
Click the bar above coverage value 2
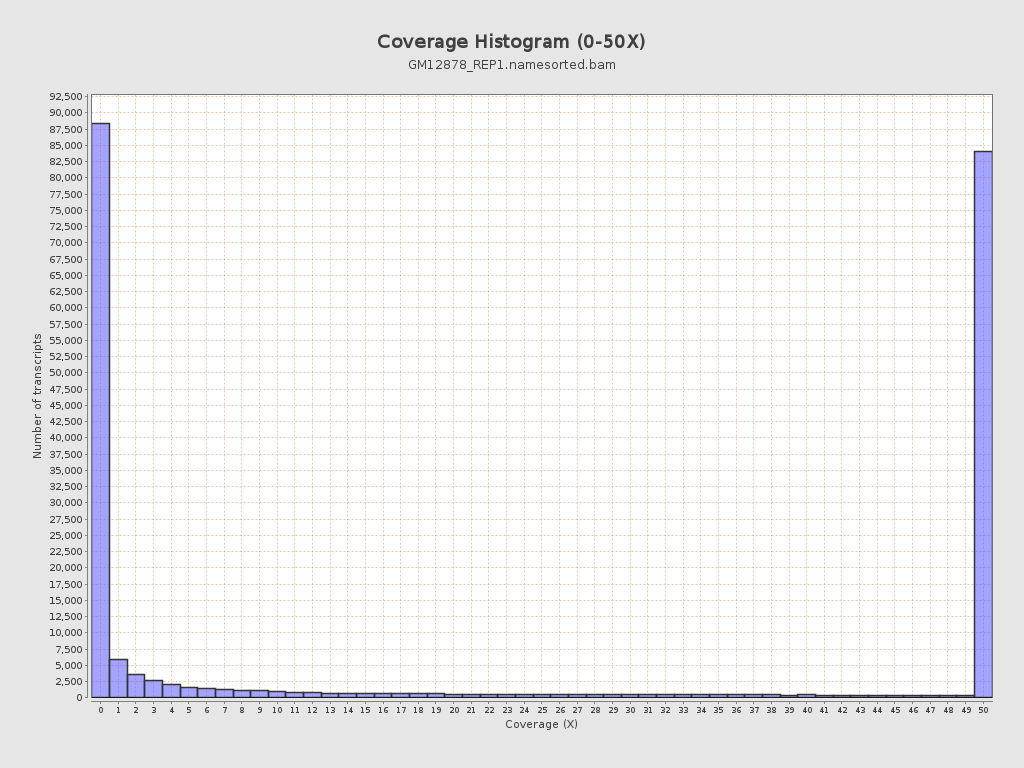(135, 685)
